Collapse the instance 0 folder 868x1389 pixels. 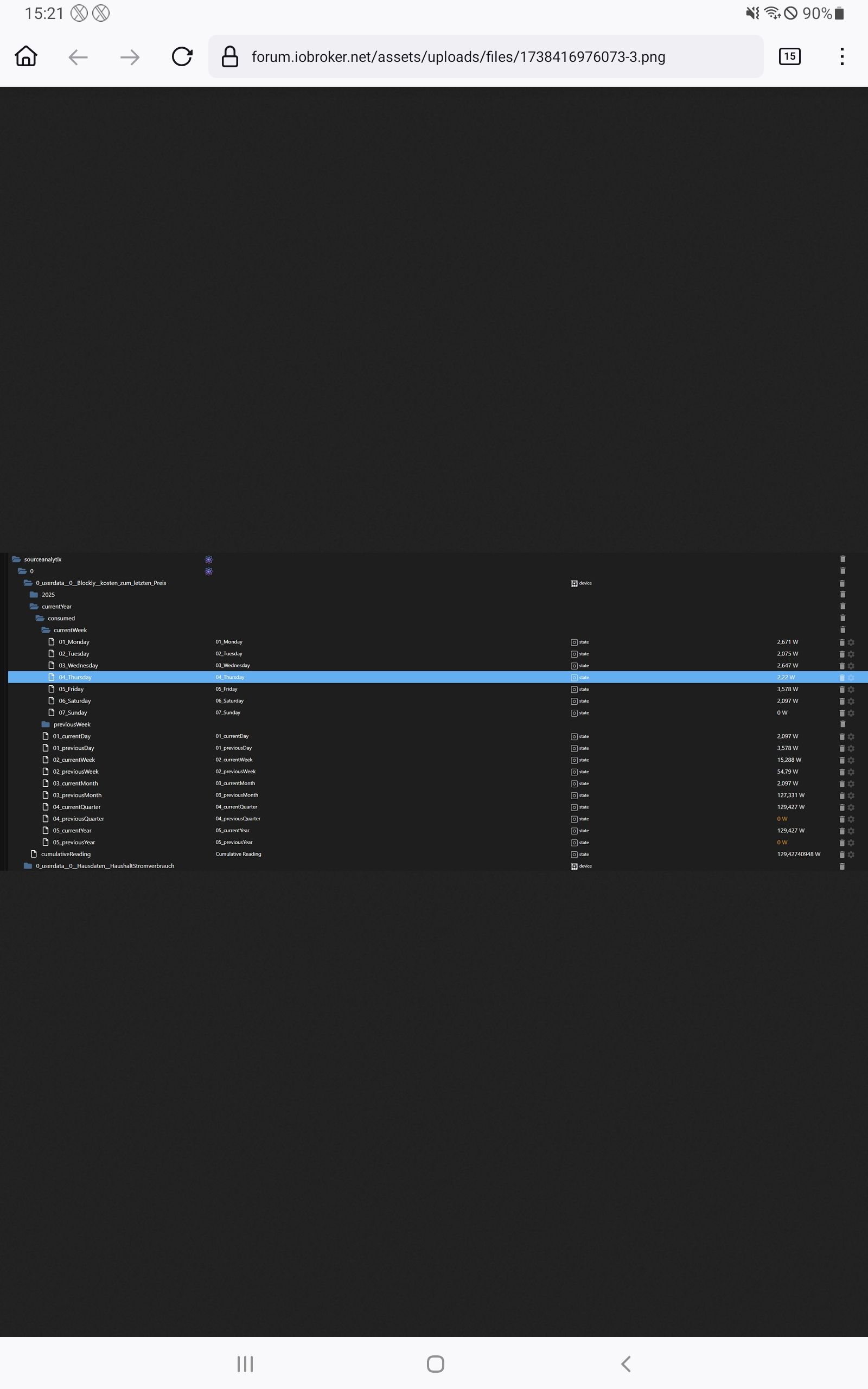[x=22, y=571]
